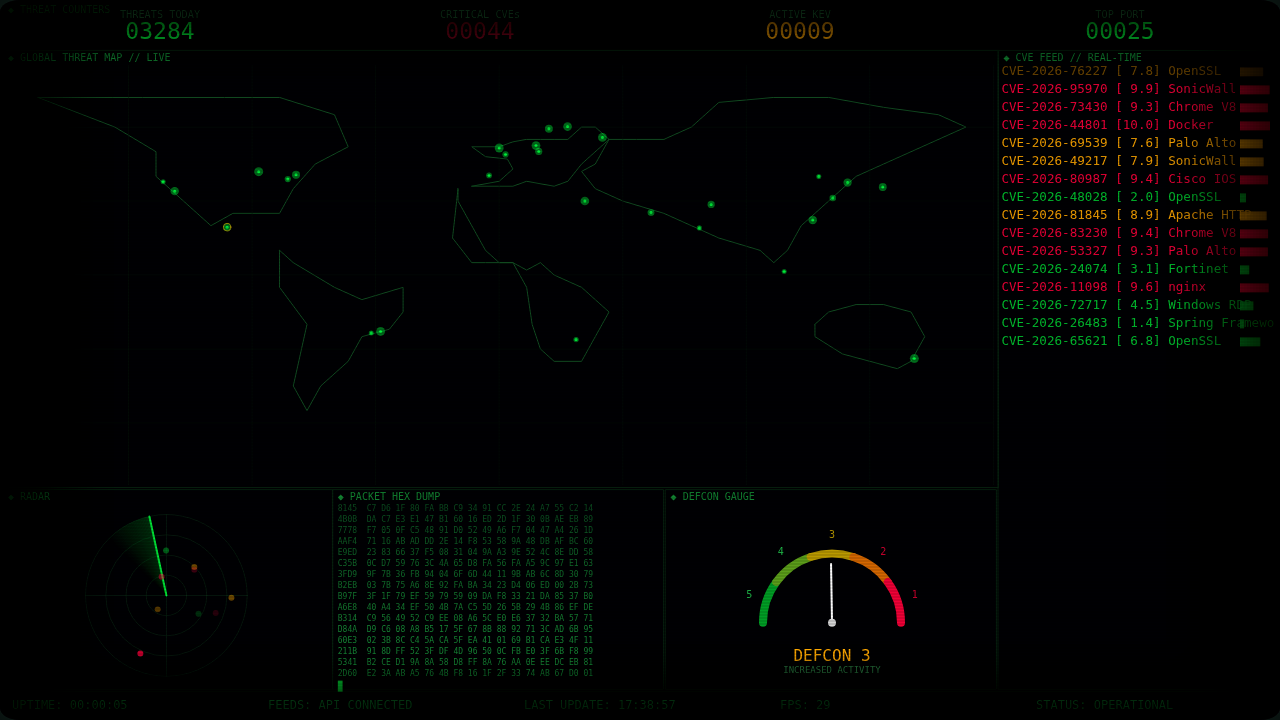Click the severity bar for CVE-2026-65621
Screen dimensions: 1280x720
pyautogui.click(x=1250, y=342)
